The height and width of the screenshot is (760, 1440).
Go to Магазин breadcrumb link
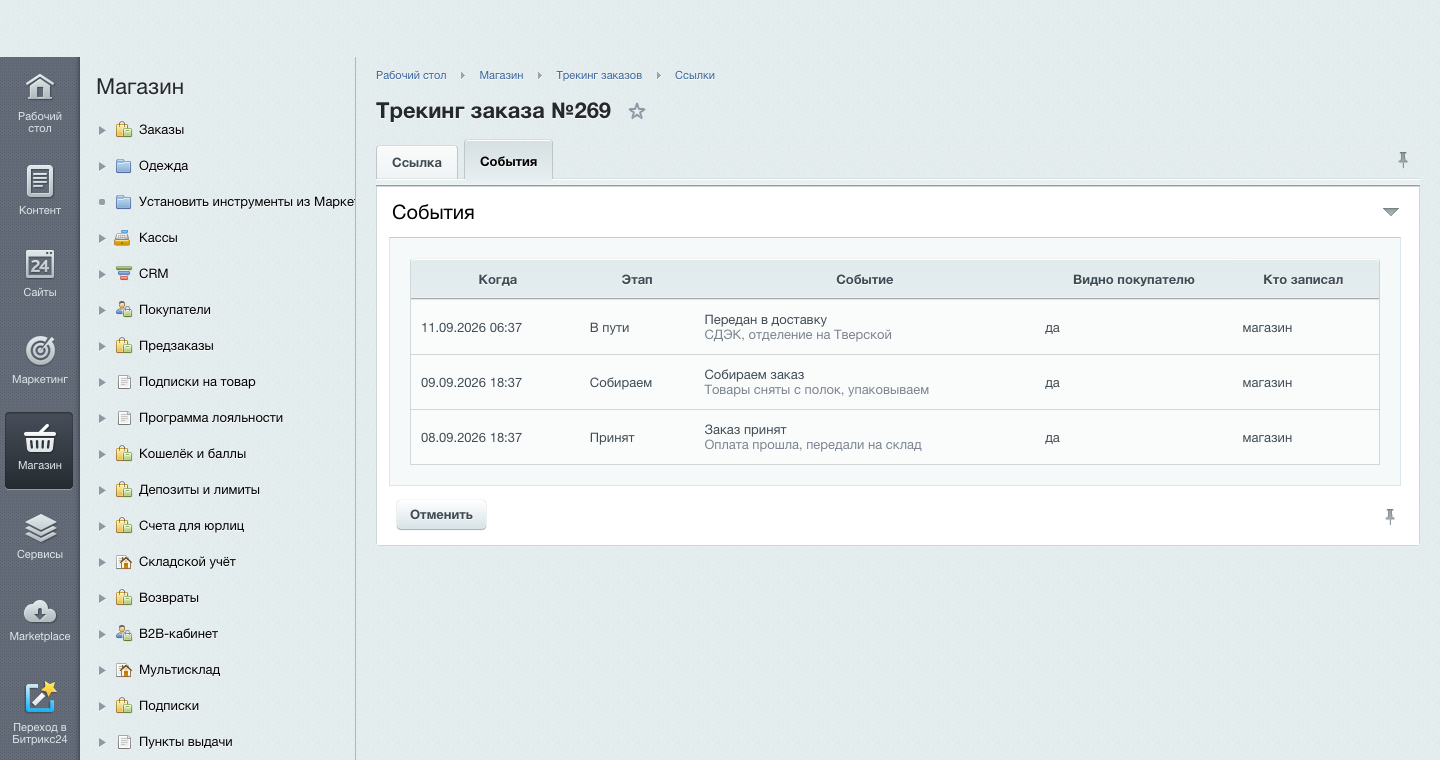click(501, 75)
